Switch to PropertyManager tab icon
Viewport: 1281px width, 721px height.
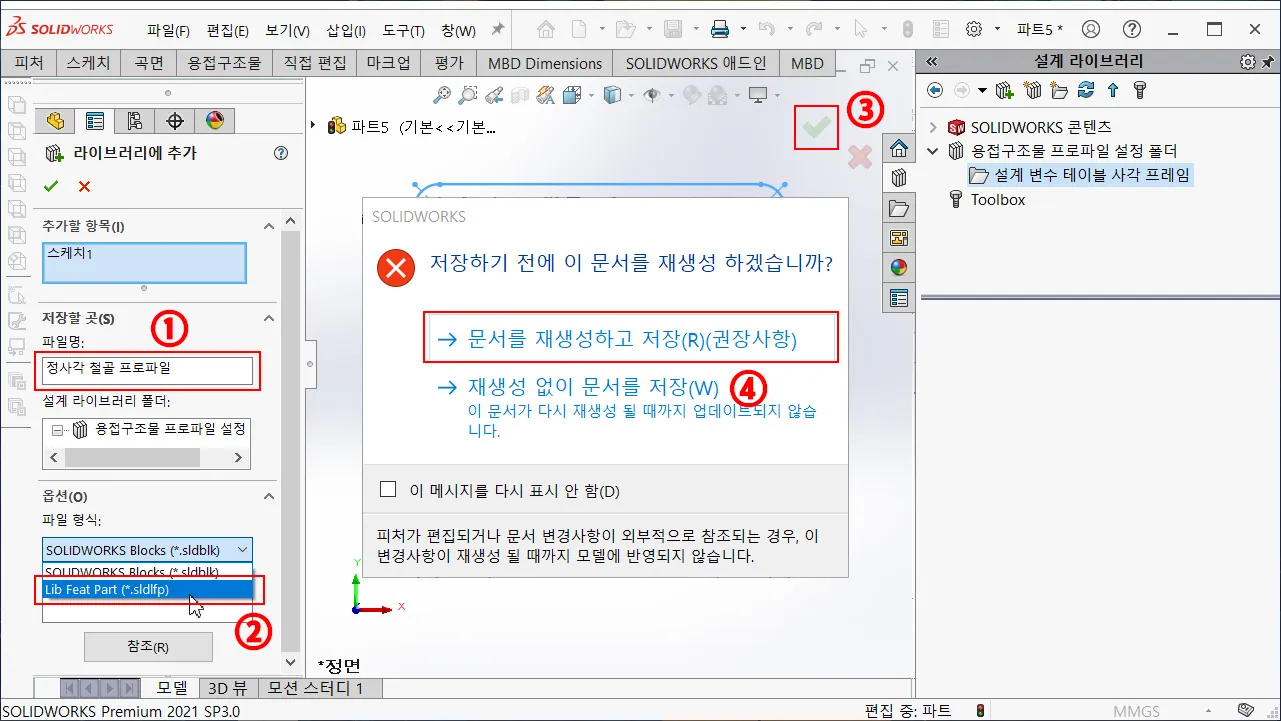(95, 122)
